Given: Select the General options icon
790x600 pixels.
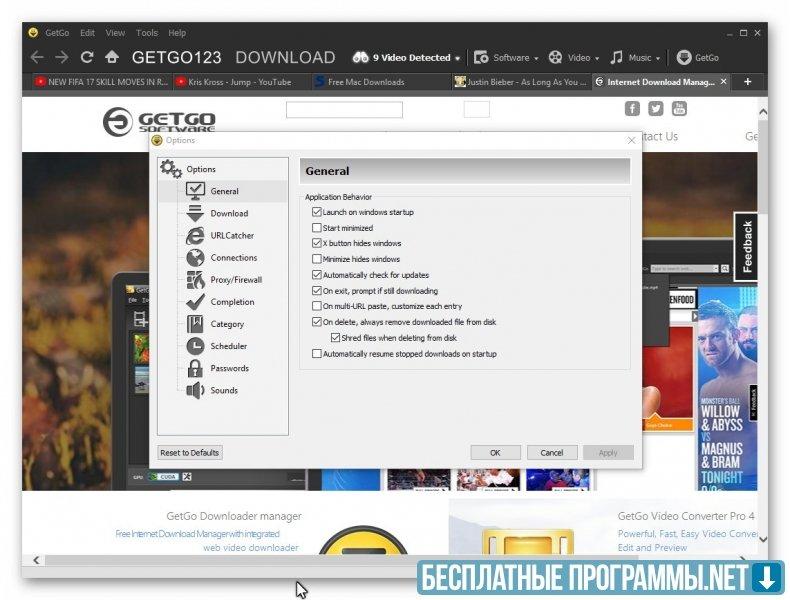Looking at the screenshot, I should 195,191.
